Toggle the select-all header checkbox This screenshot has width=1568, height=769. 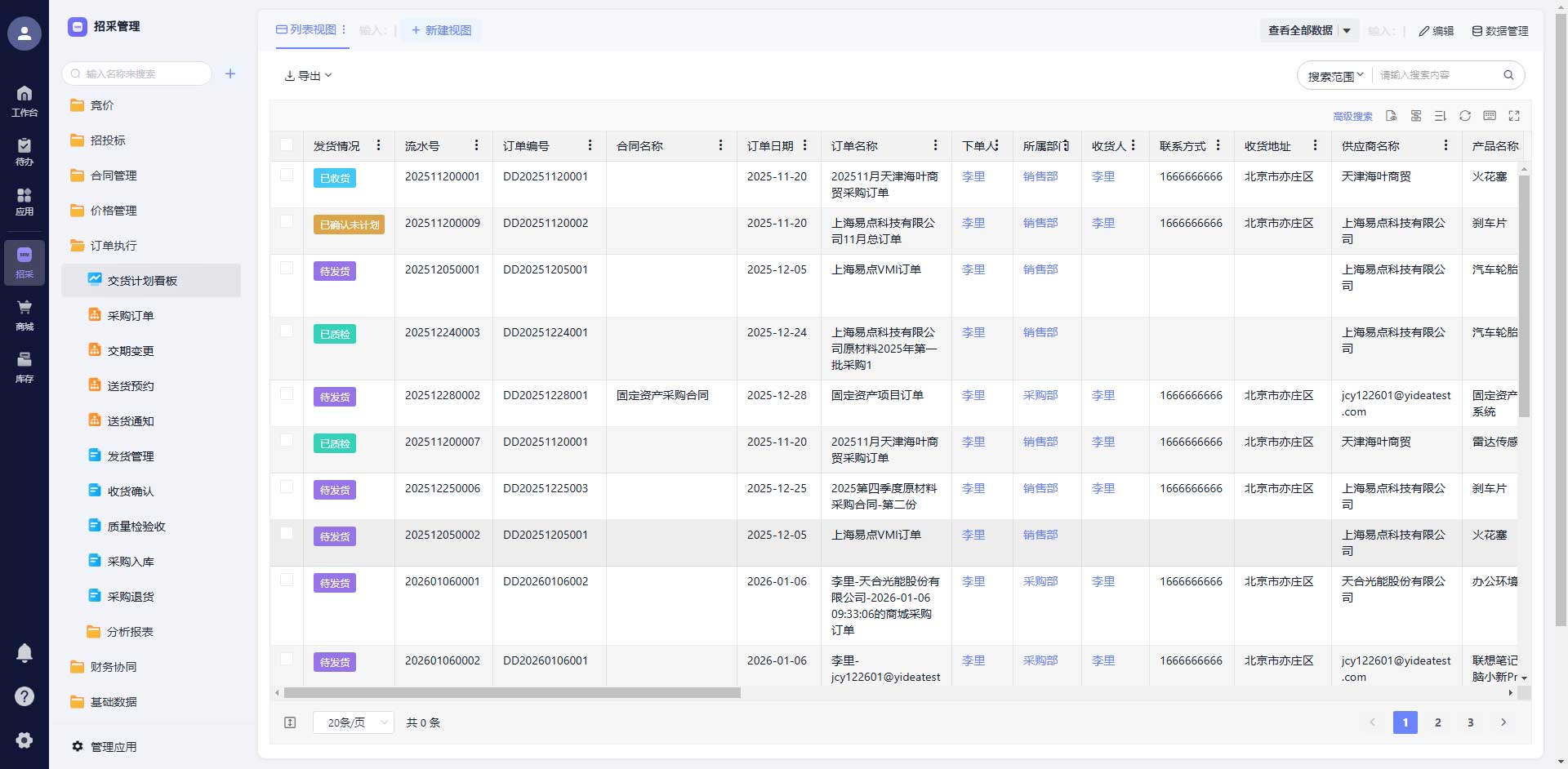pos(287,144)
